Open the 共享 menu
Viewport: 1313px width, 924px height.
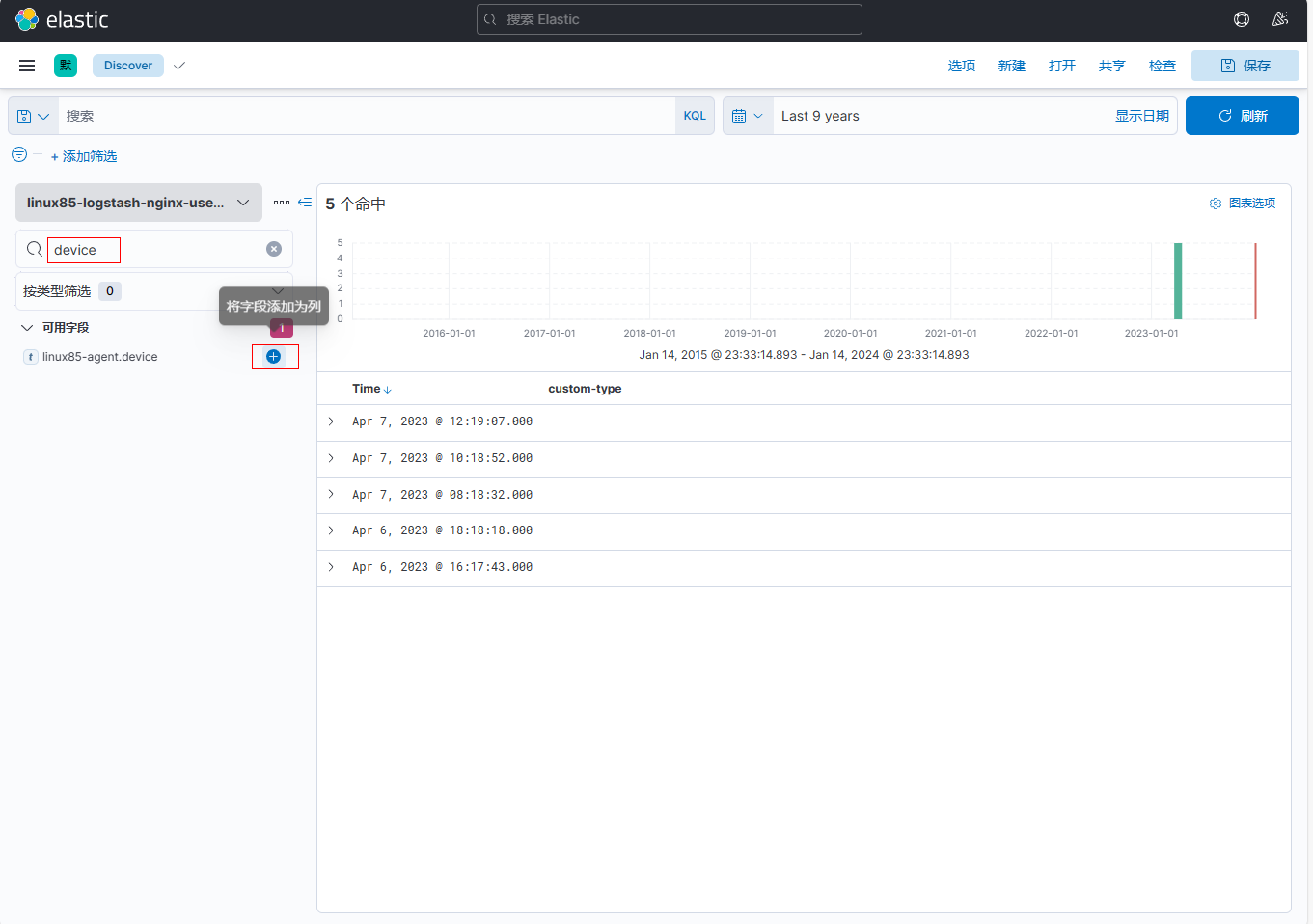1111,66
